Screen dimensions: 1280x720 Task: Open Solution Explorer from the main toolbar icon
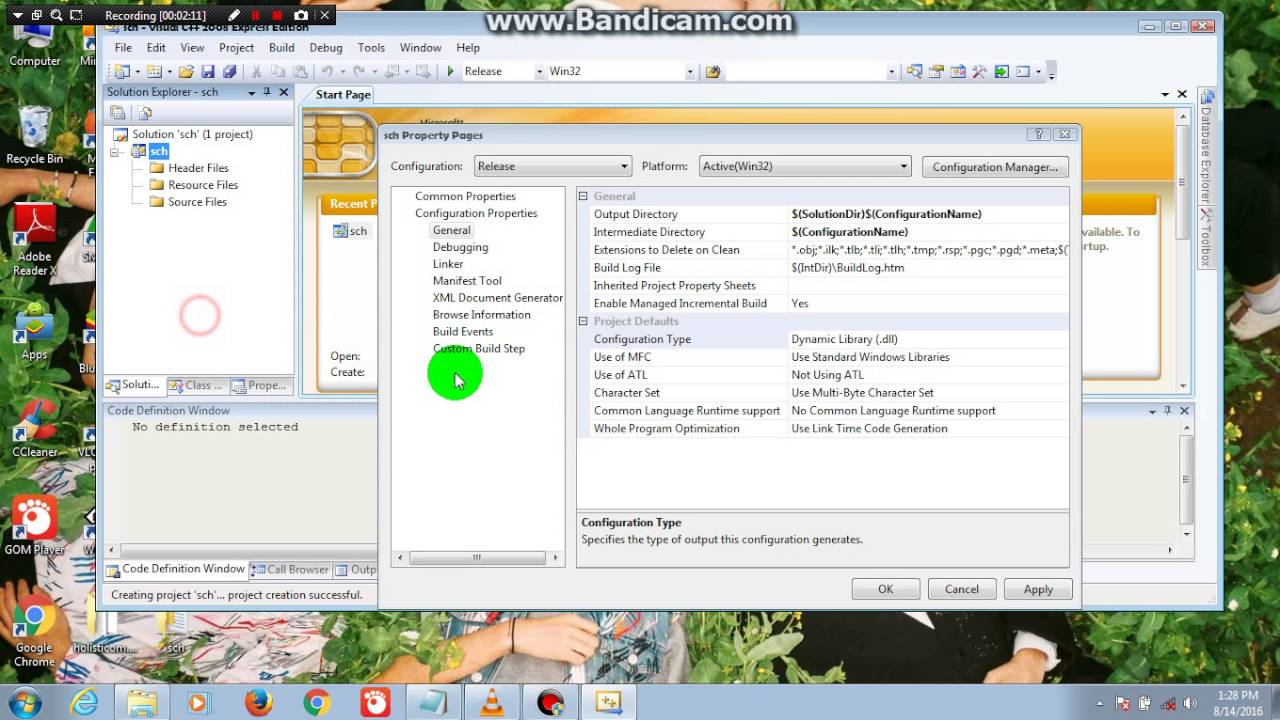point(914,71)
